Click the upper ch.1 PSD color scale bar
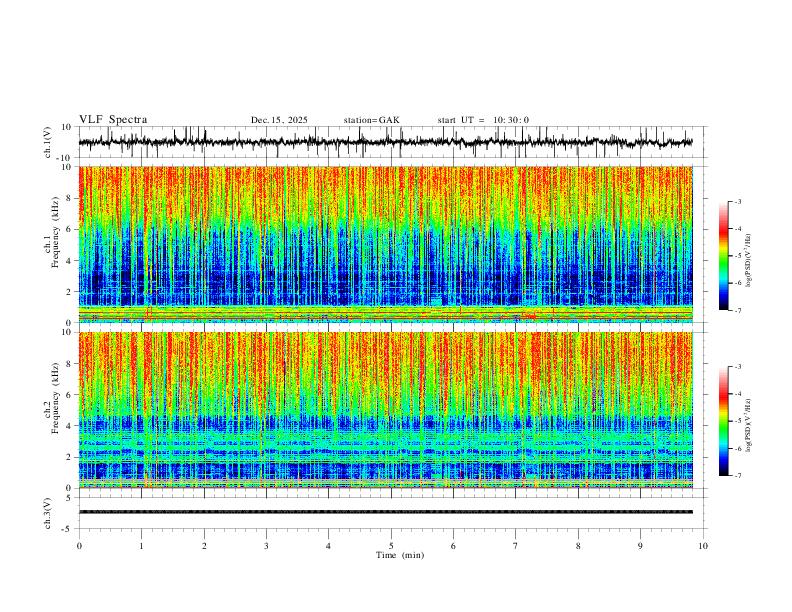The image size is (792, 612). click(x=723, y=256)
